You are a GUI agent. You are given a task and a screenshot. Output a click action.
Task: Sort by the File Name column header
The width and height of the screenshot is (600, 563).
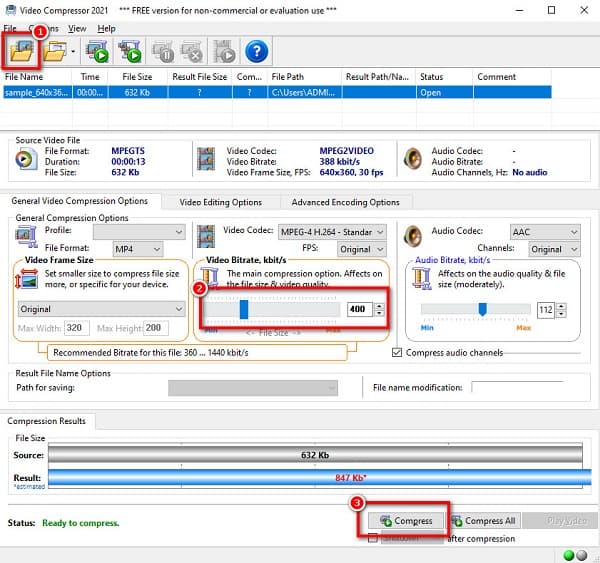tap(37, 77)
